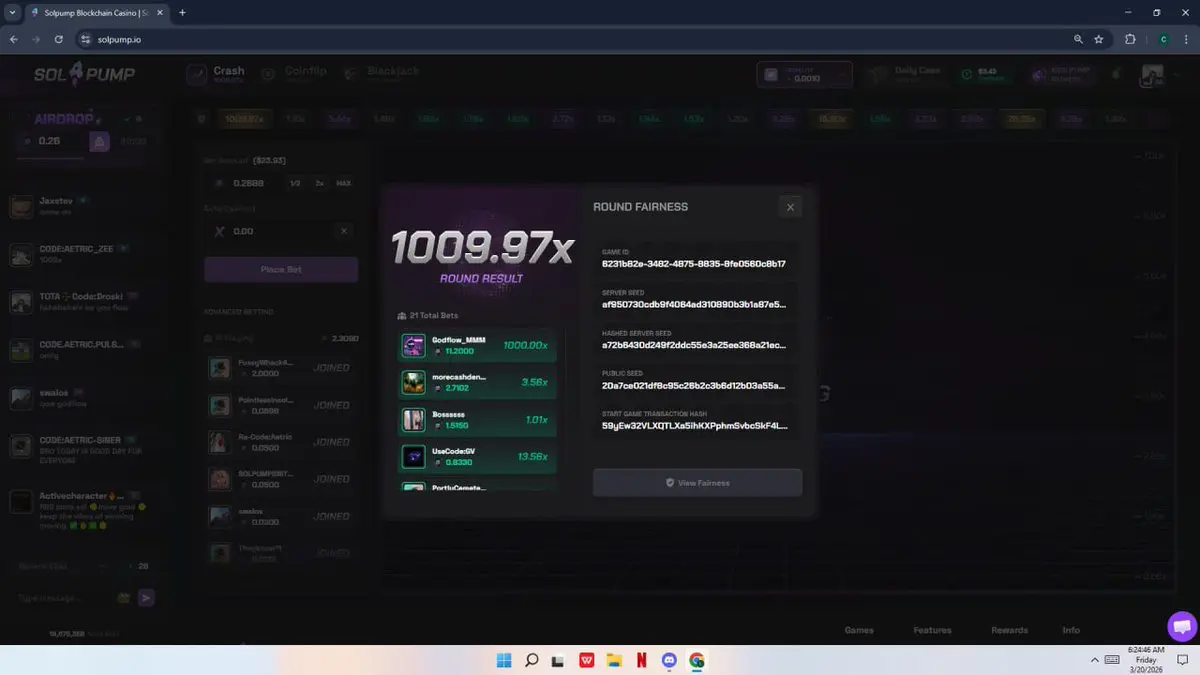
Task: Select the Public Seed value
Action: click(693, 385)
